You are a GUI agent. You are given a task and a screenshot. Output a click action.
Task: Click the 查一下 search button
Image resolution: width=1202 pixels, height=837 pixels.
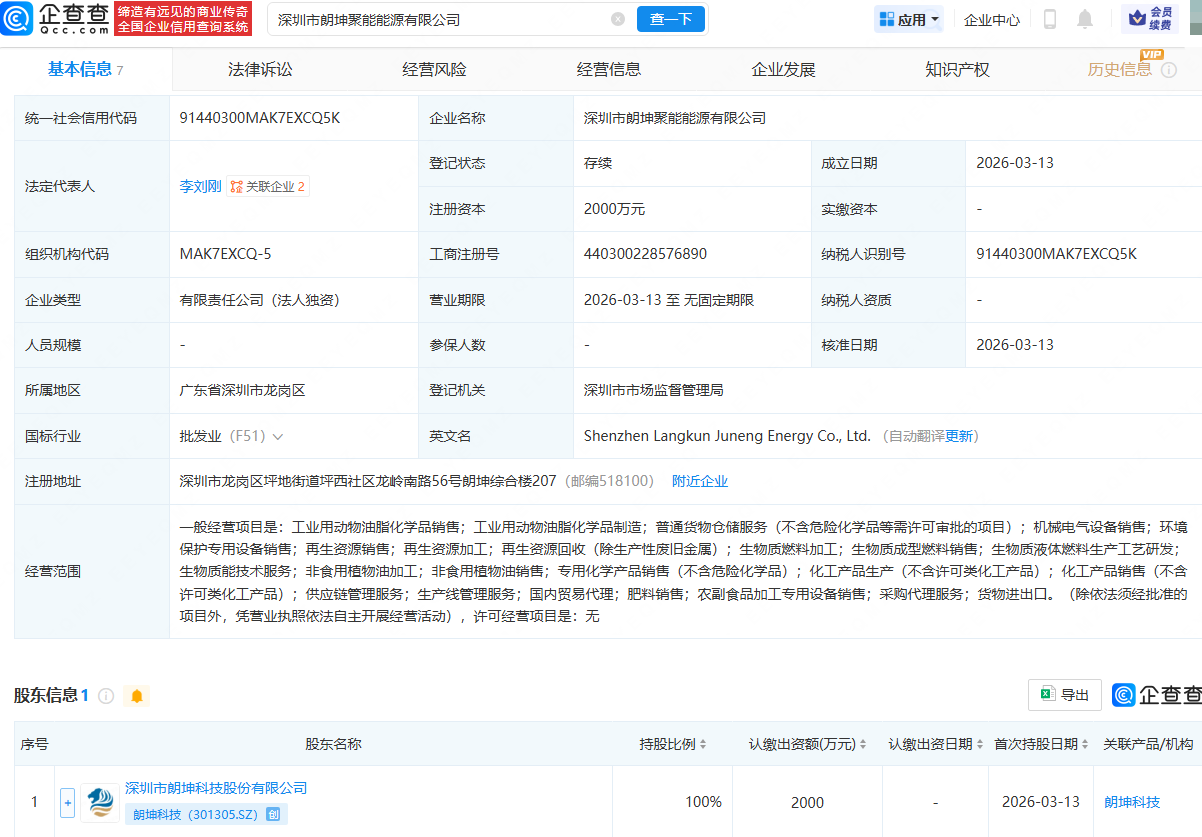tap(670, 18)
